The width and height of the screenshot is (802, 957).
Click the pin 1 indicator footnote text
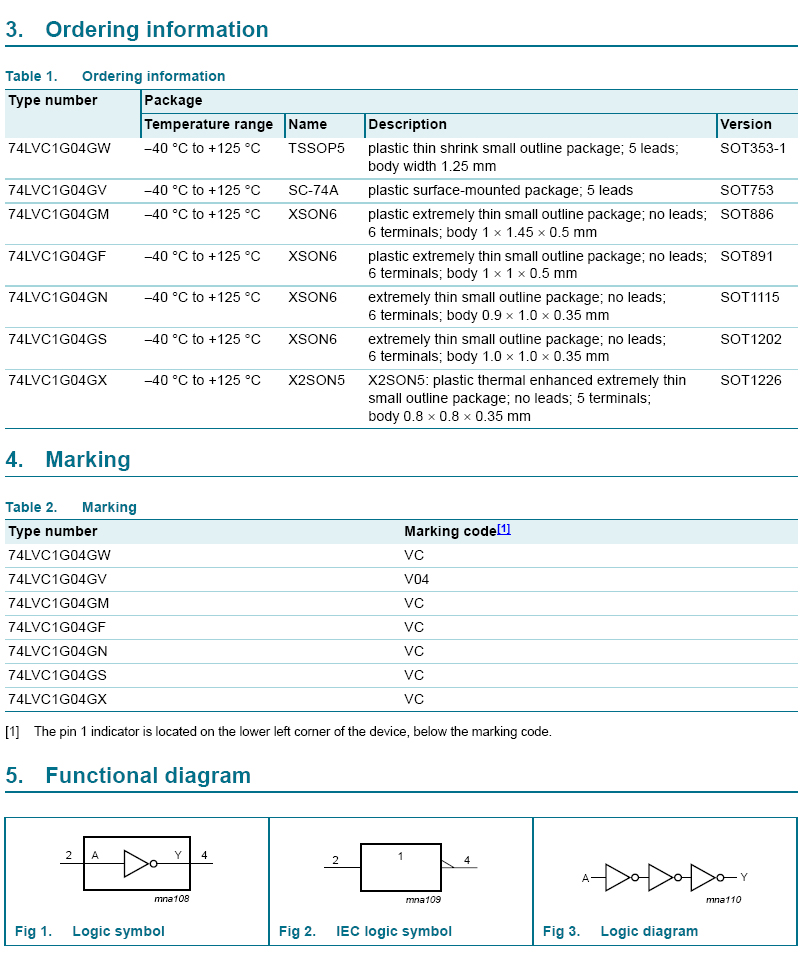point(292,732)
